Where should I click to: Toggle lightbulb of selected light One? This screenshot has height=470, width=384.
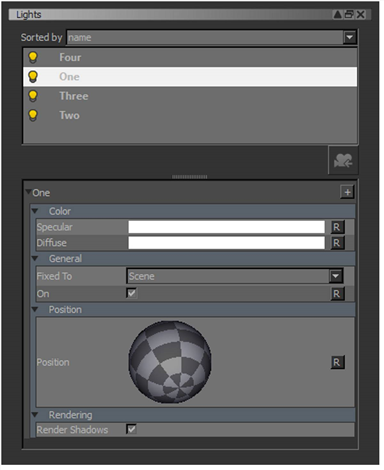[33, 77]
